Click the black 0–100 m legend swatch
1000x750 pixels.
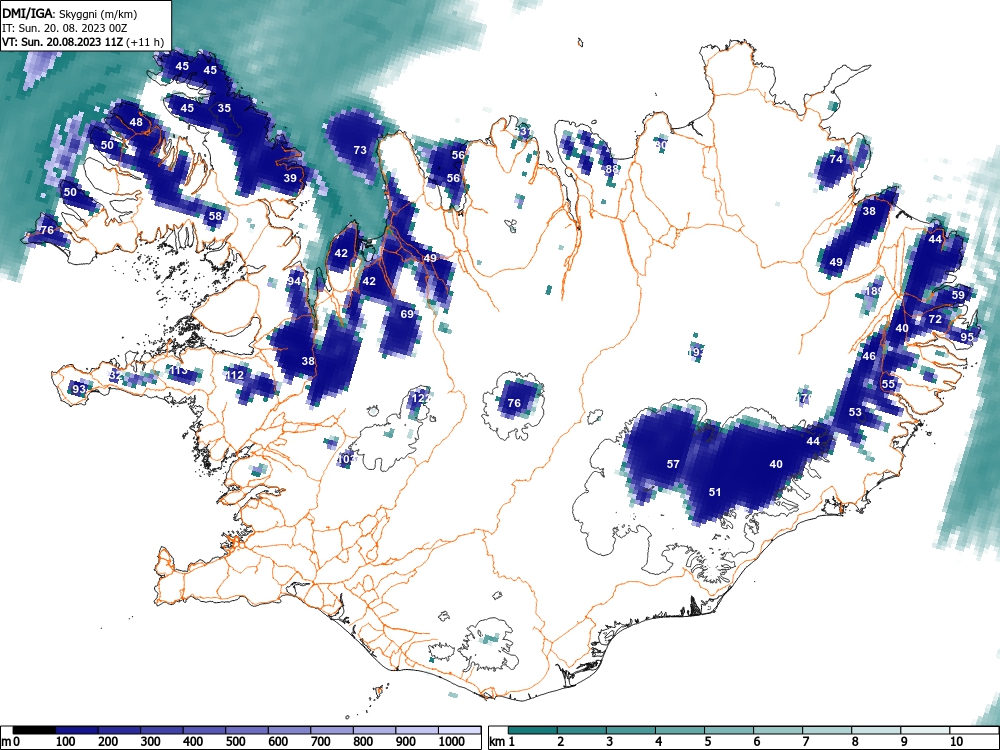tap(34, 730)
